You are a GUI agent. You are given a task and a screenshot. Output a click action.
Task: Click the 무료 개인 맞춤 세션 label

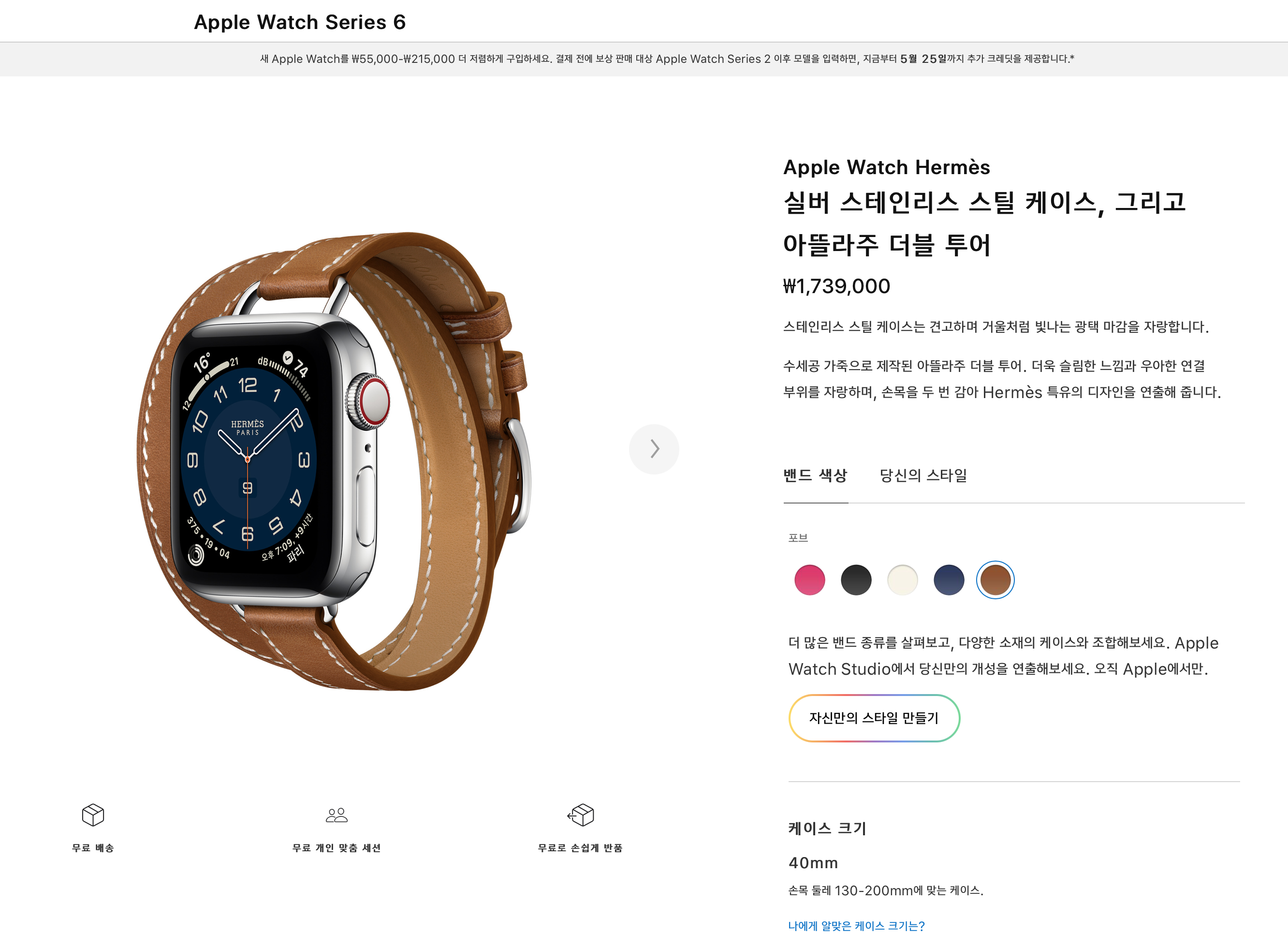[337, 847]
